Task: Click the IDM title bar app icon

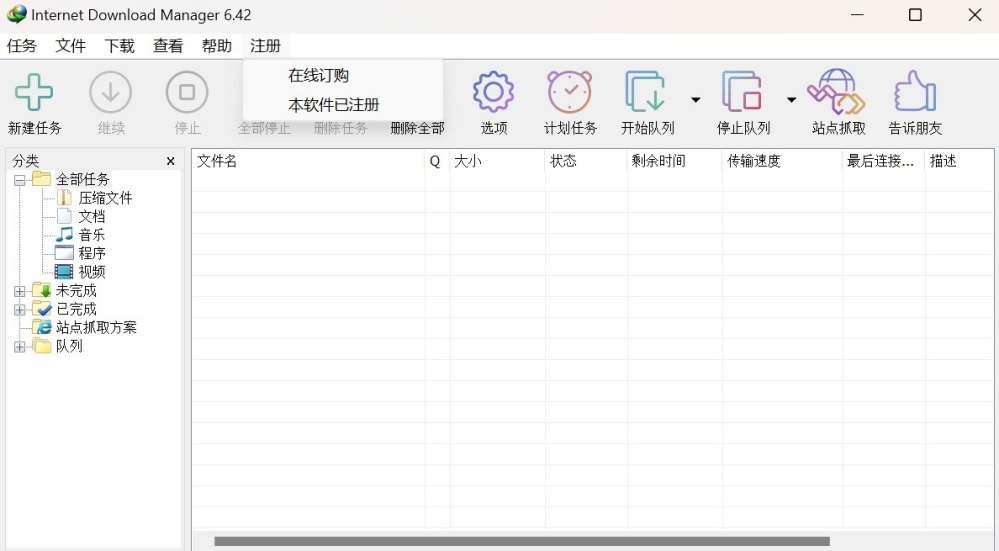Action: click(17, 14)
